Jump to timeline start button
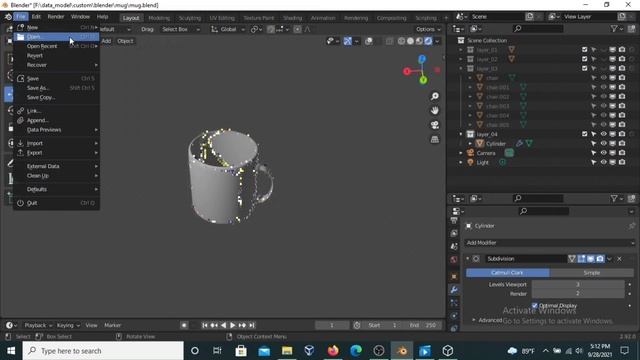The width and height of the screenshot is (640, 360). coord(205,325)
